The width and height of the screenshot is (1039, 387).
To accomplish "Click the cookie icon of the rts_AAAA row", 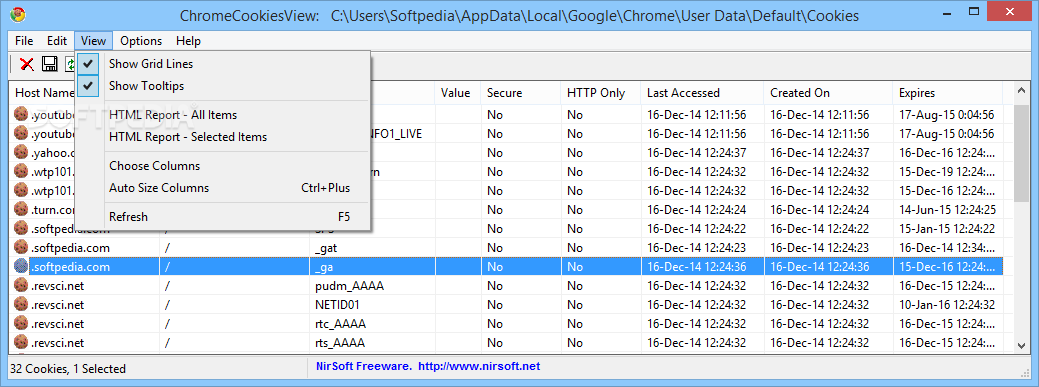I will pos(22,343).
